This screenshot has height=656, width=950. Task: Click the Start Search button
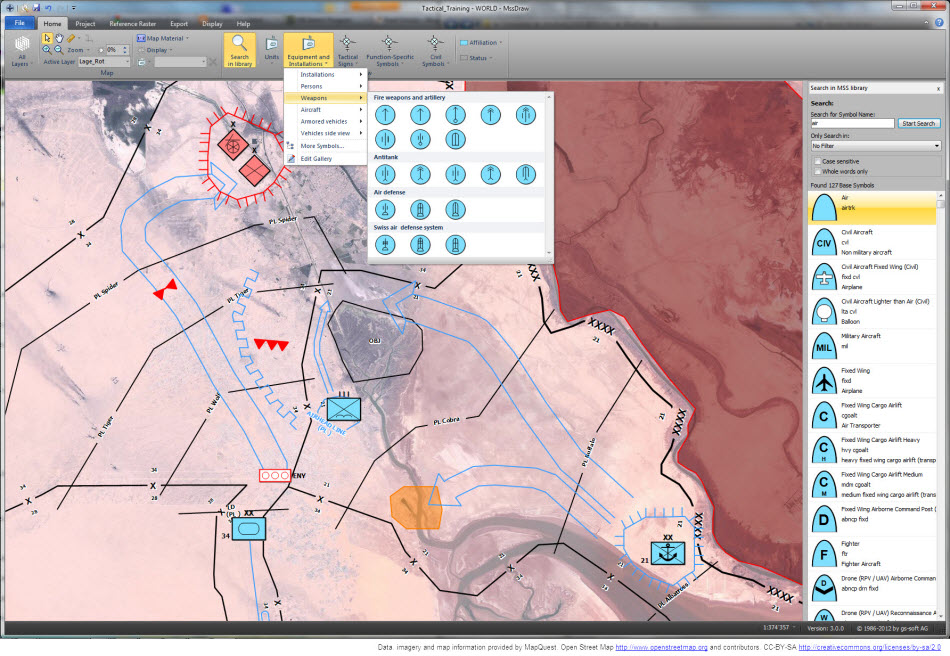pos(919,123)
